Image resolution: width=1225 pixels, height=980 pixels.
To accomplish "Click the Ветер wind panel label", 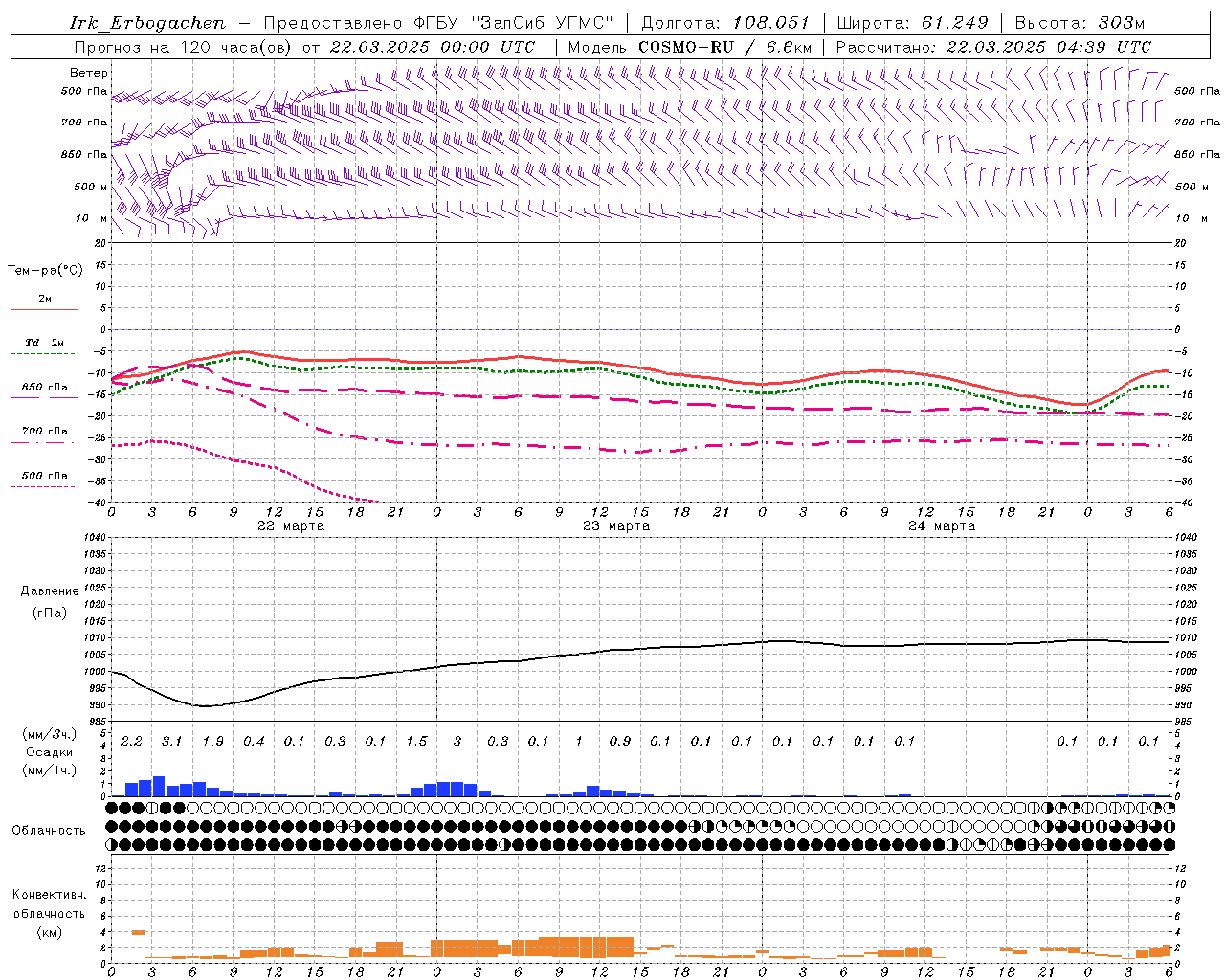I will [x=89, y=73].
